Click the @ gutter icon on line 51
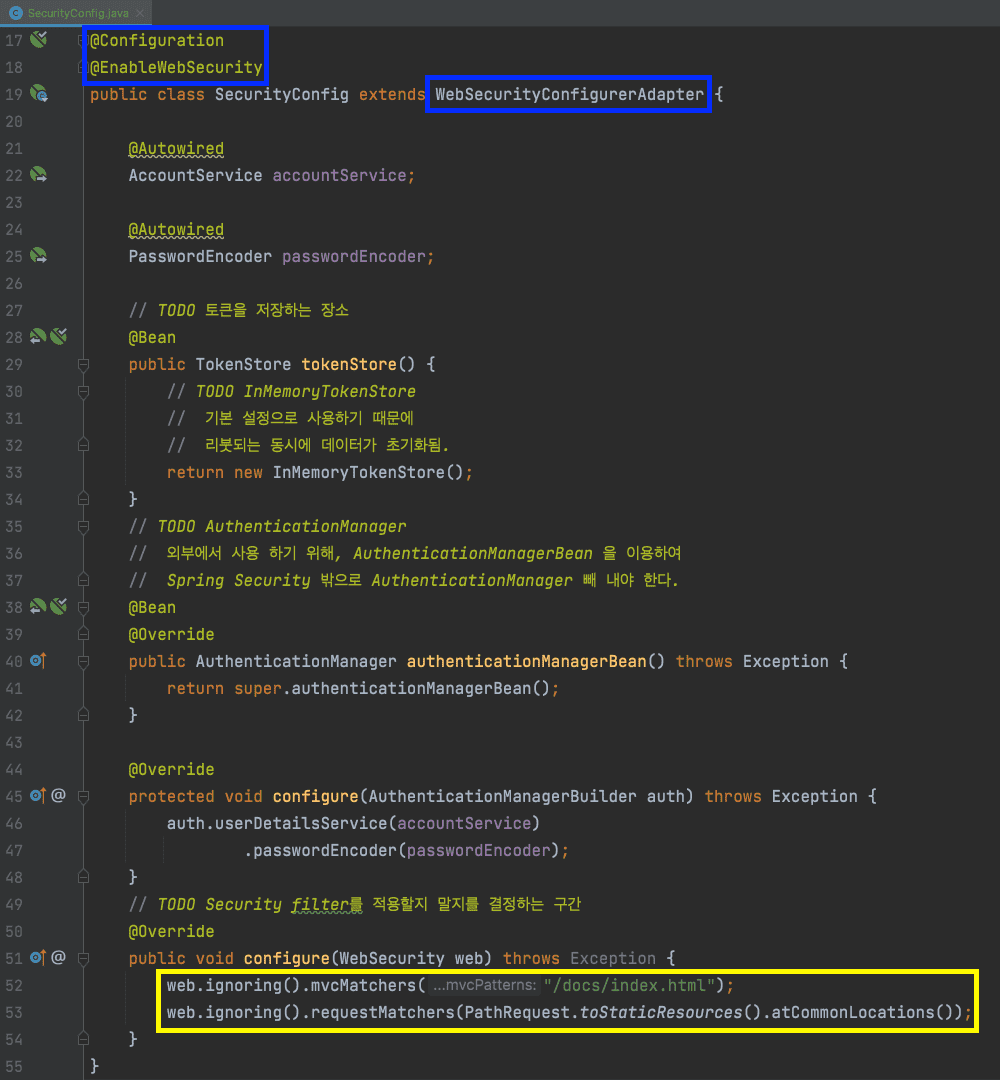This screenshot has width=1000, height=1080. pyautogui.click(x=59, y=957)
